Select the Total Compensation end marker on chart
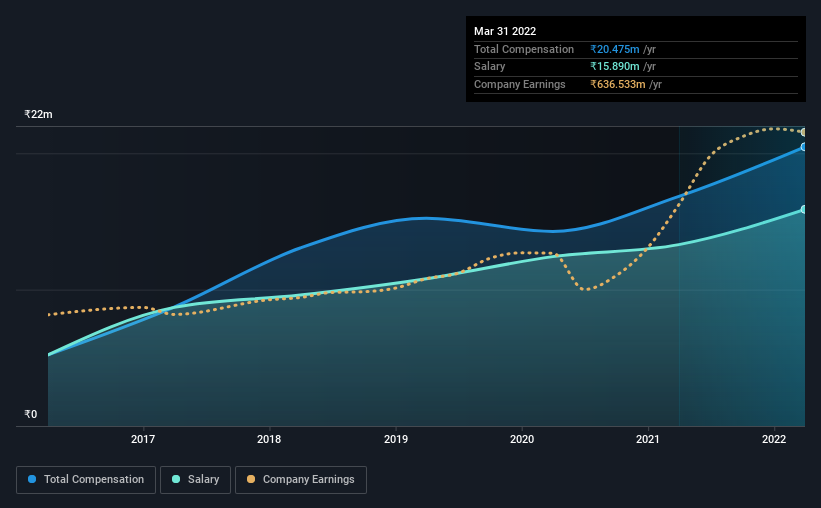 click(x=803, y=147)
